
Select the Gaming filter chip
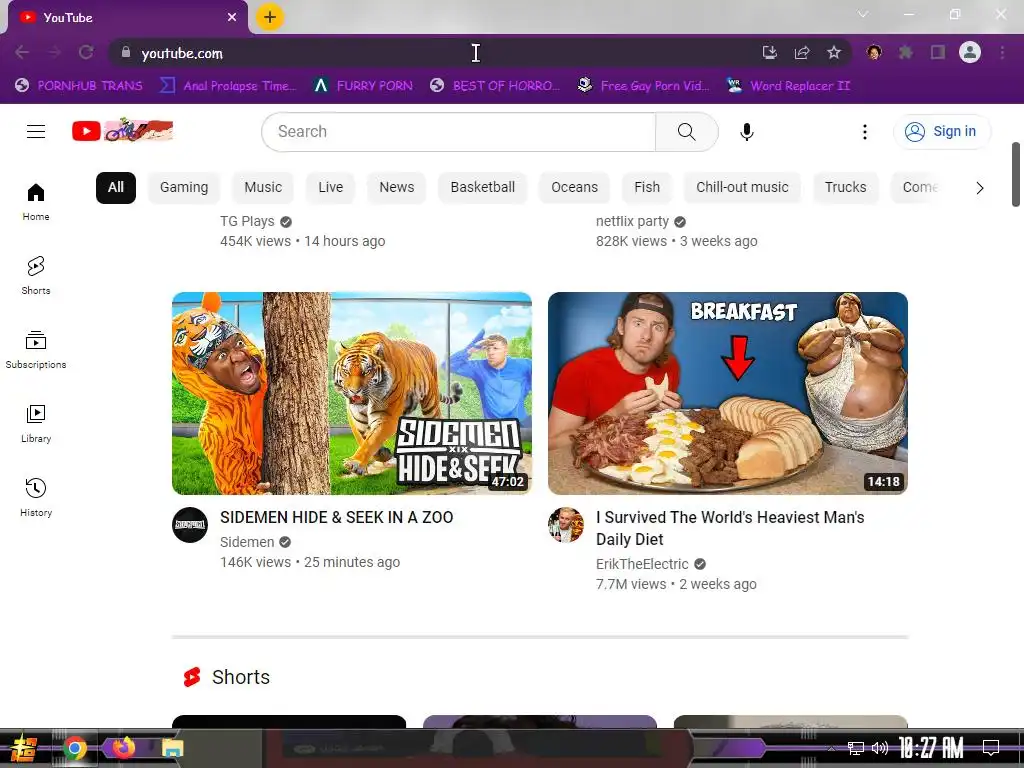click(x=184, y=187)
